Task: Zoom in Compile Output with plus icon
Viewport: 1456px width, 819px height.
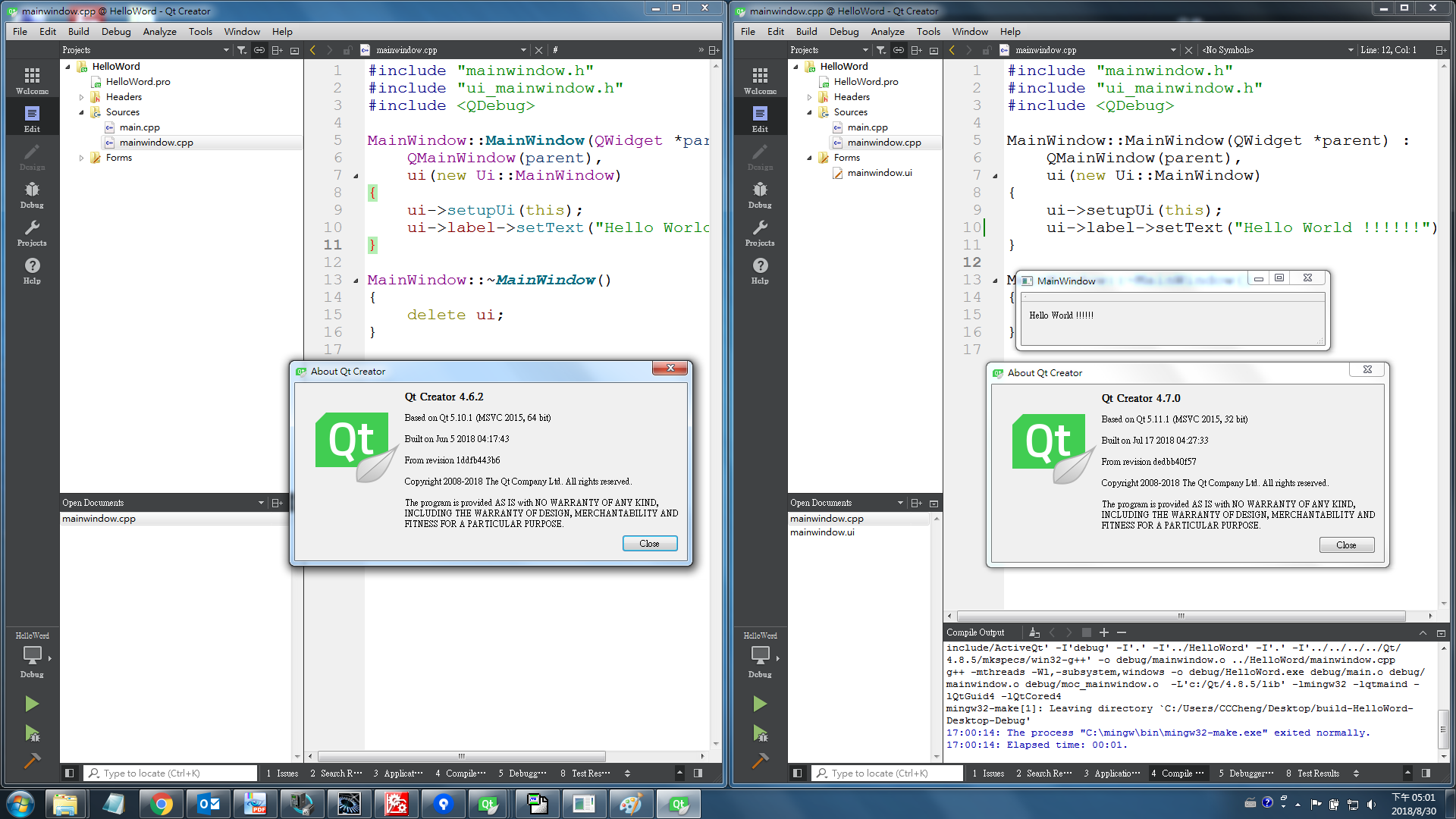Action: (x=1104, y=632)
